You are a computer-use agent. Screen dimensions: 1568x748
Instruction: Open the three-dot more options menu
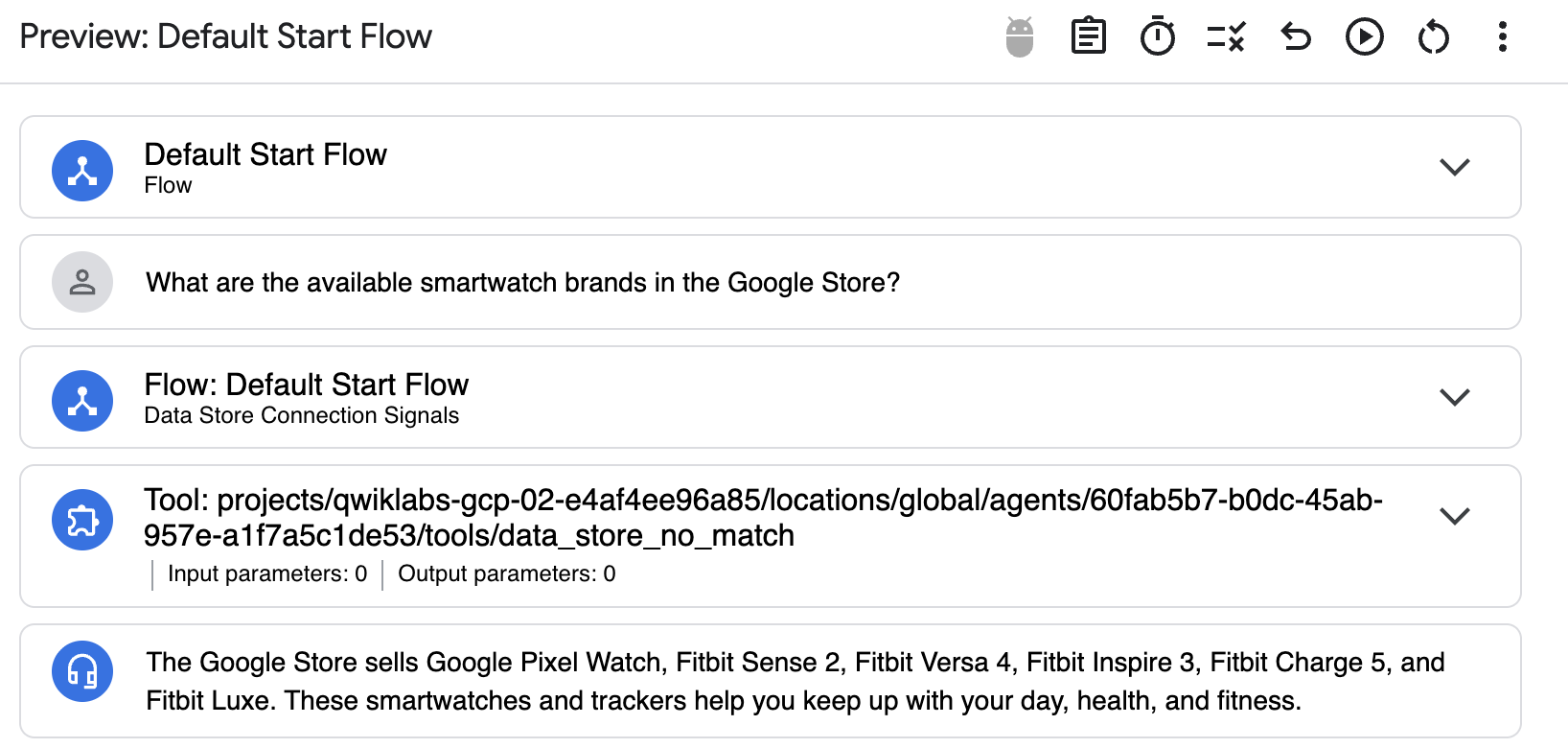pos(1502,37)
